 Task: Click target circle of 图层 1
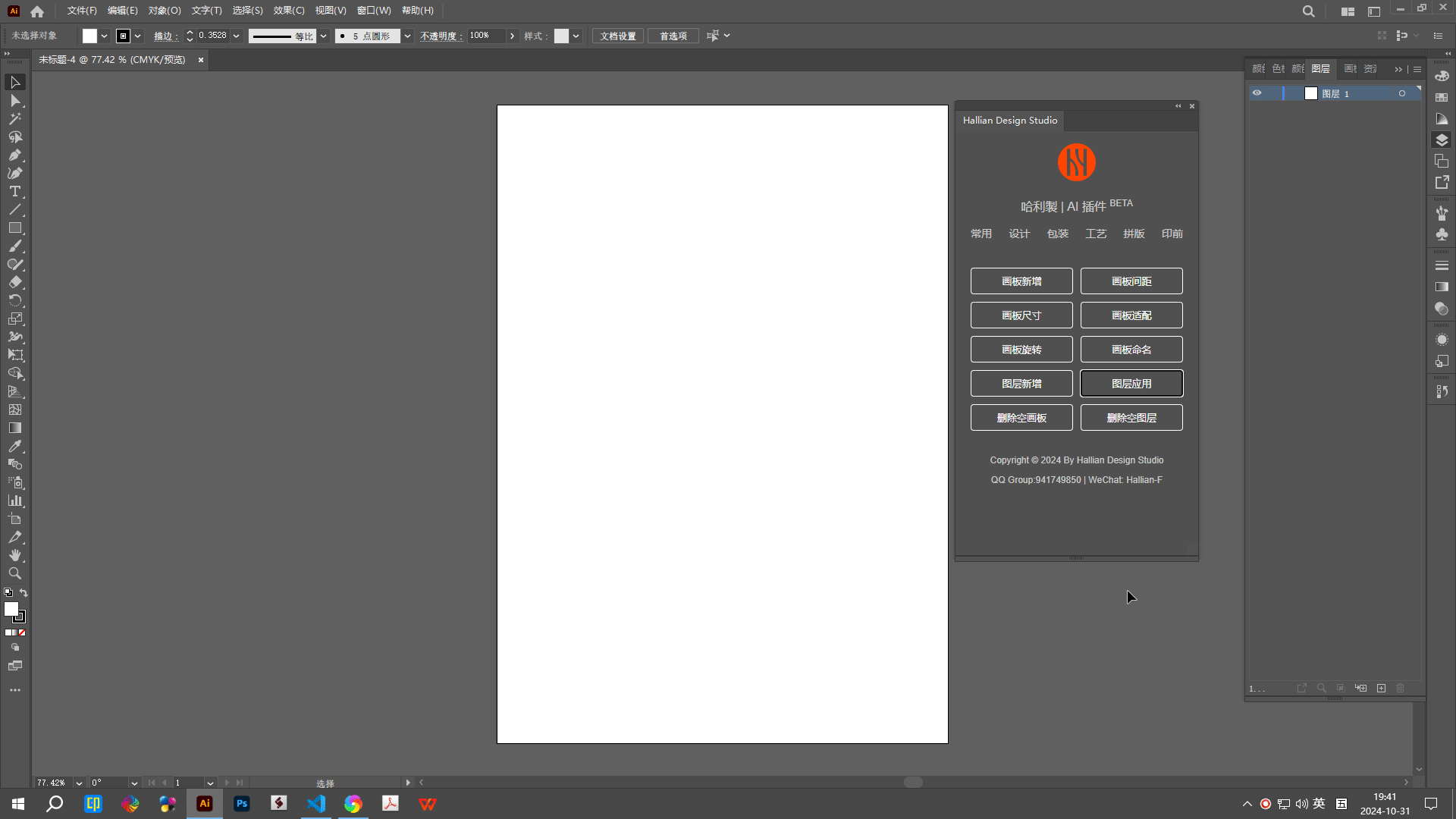click(x=1402, y=93)
